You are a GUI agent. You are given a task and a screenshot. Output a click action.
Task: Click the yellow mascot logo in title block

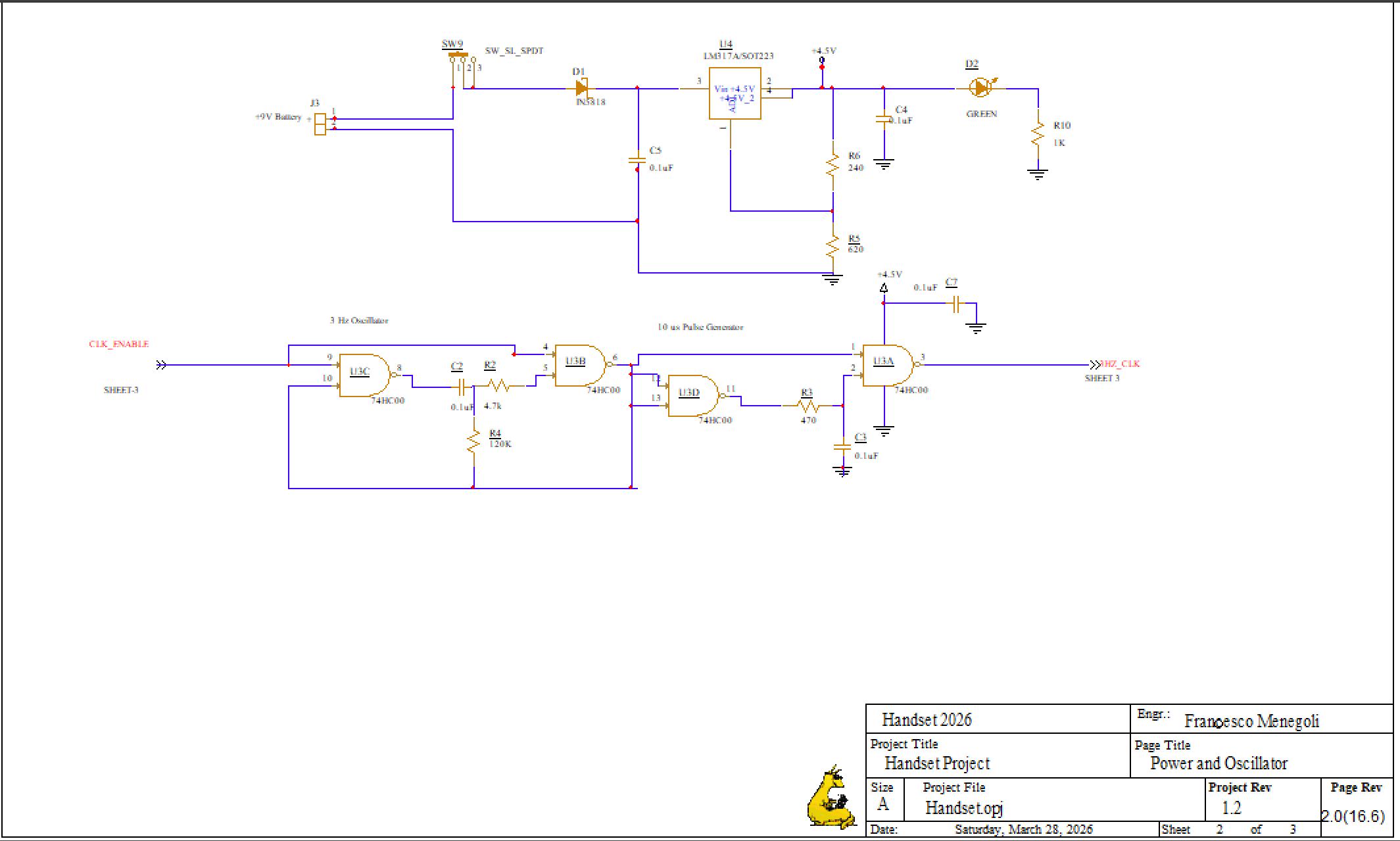pyautogui.click(x=831, y=798)
